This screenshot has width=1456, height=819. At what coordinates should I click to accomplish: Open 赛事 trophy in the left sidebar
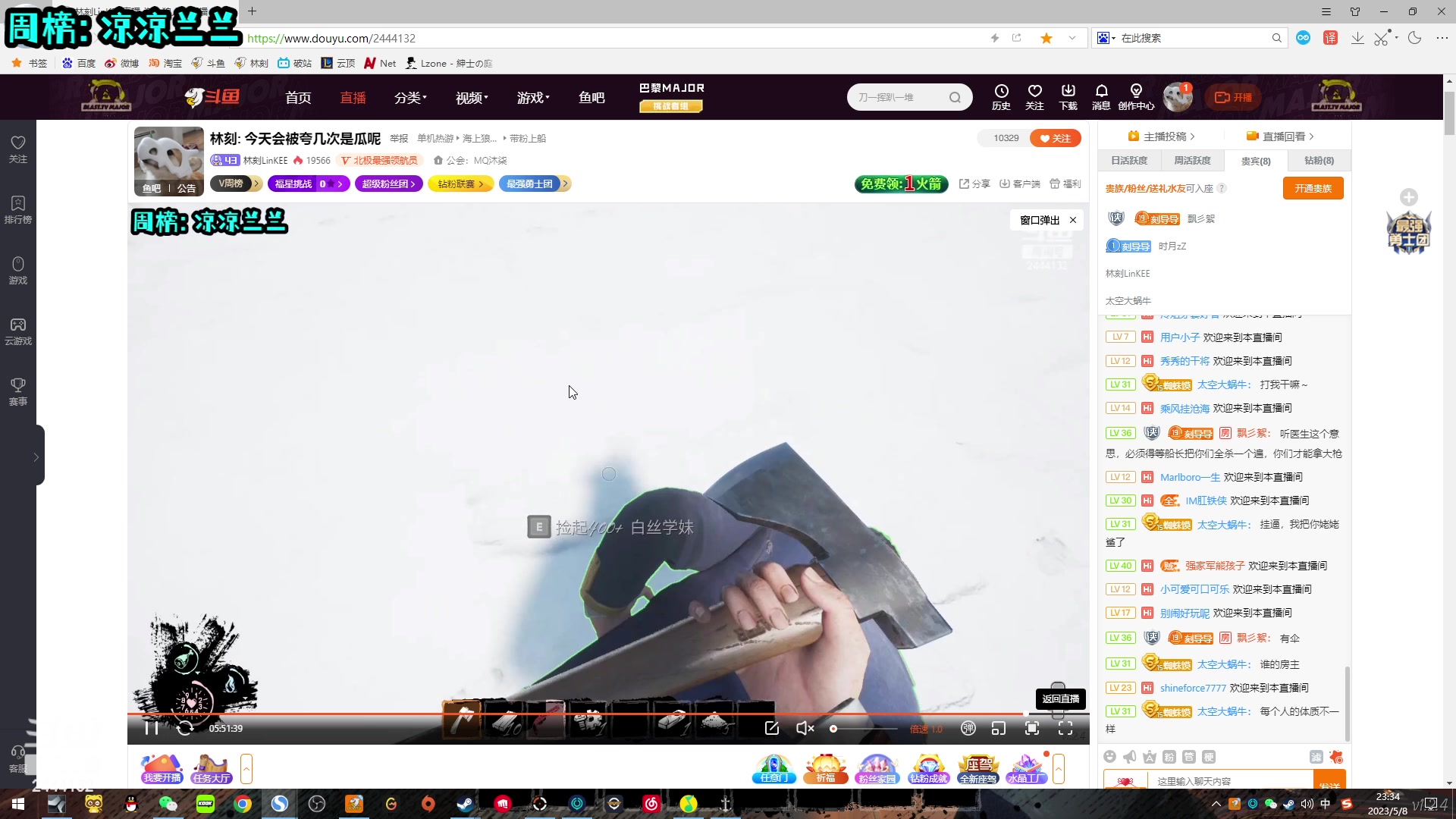(x=18, y=392)
